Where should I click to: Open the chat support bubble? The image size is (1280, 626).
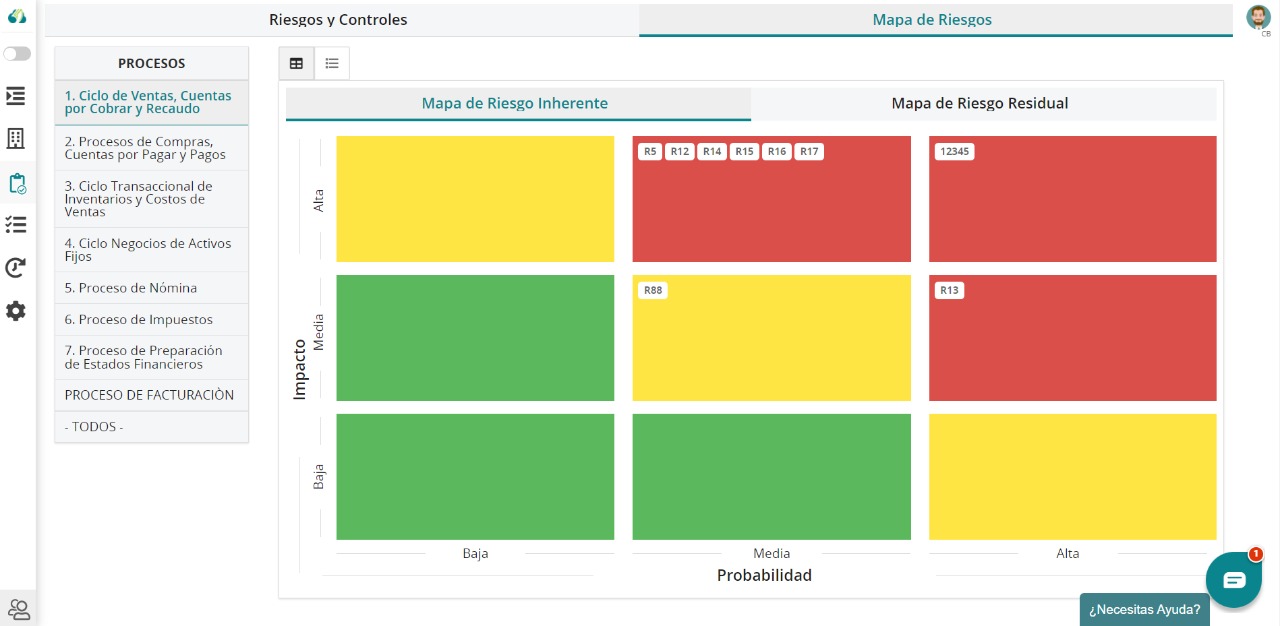(x=1233, y=580)
